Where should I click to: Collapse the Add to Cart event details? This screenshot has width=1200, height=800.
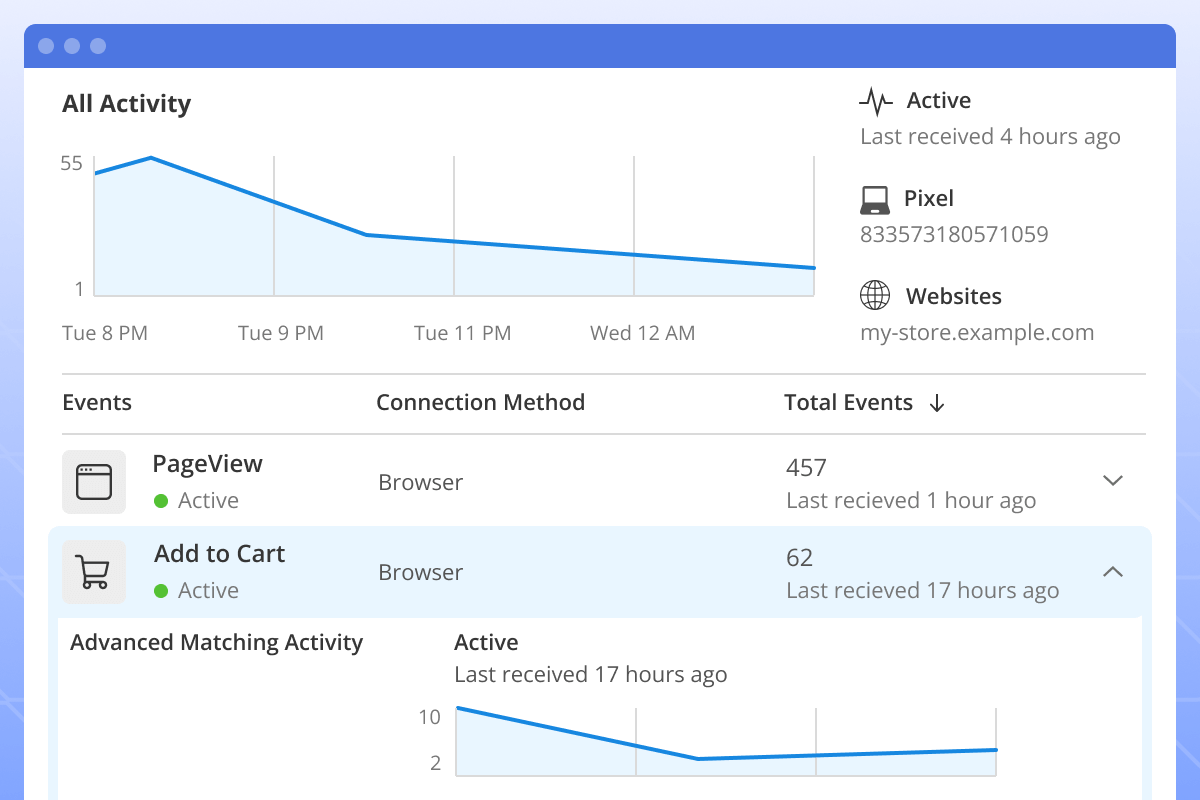1113,571
